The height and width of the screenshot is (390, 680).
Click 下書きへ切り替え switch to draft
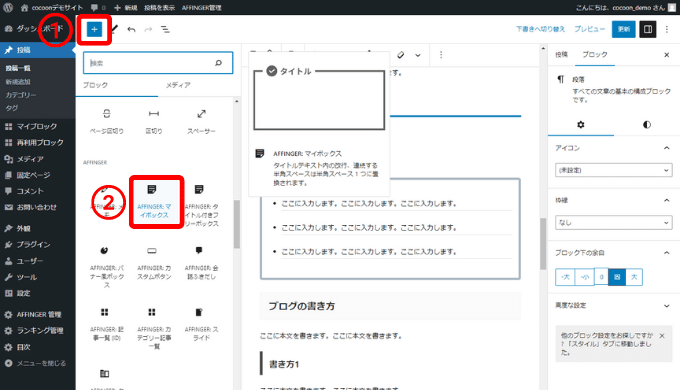[x=540, y=29]
